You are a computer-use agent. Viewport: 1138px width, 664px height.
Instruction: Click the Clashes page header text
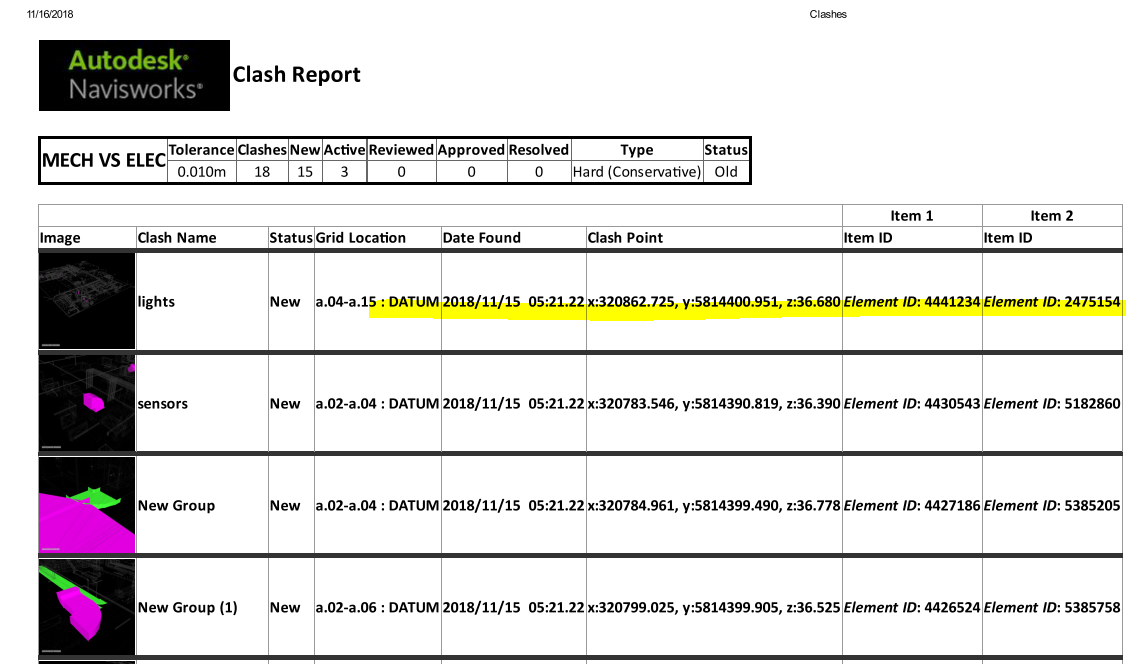(827, 14)
